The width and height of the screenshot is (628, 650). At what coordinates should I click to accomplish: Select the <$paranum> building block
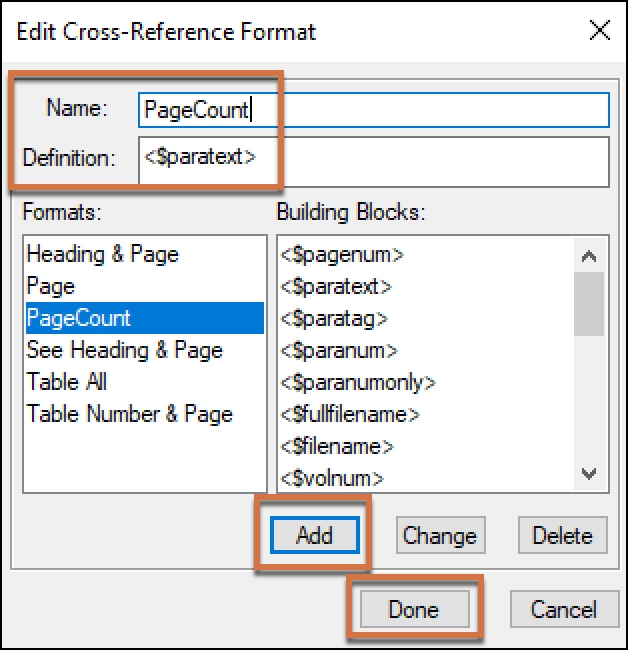338,350
